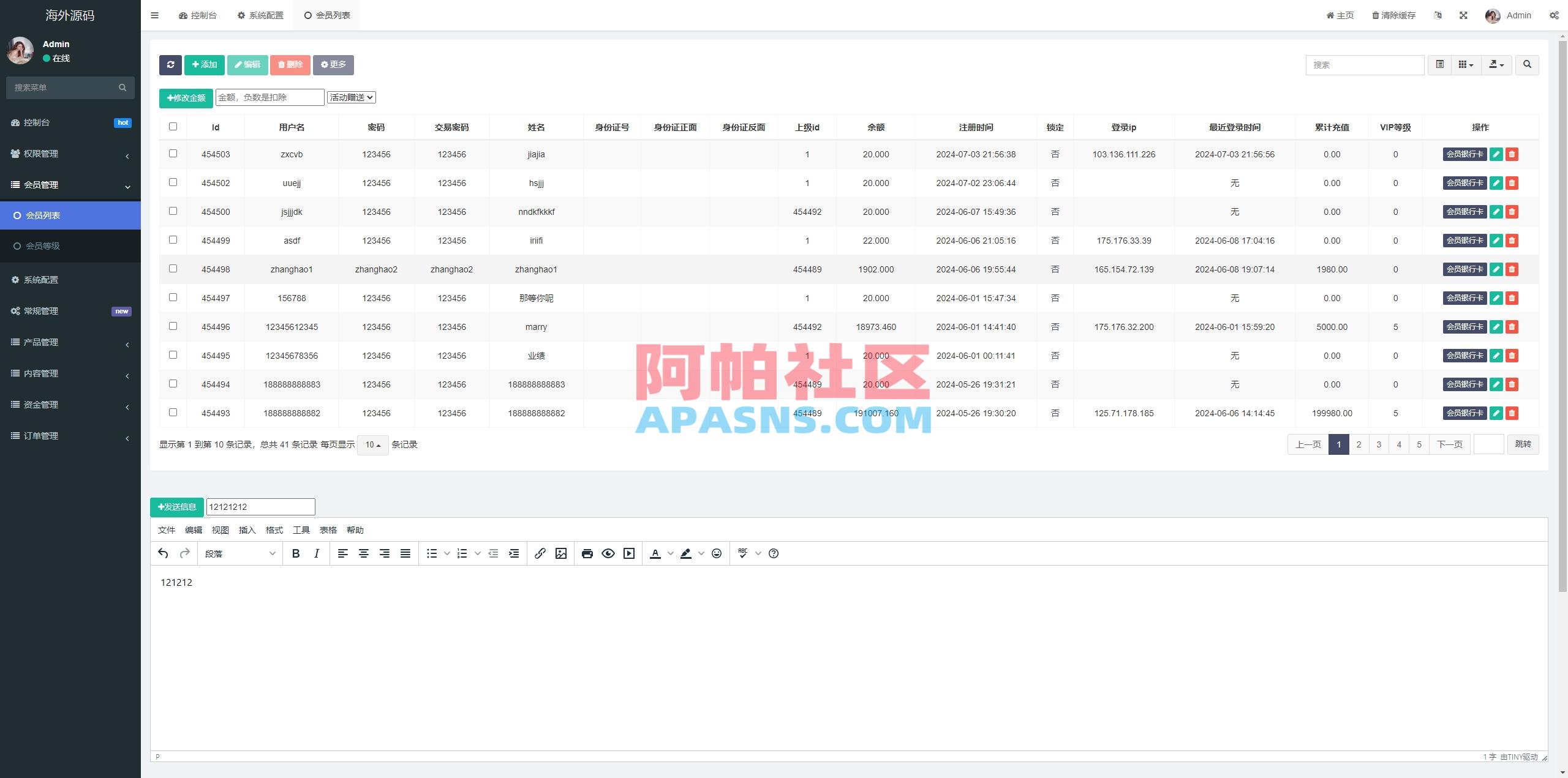Insert an image in the message editor
This screenshot has width=1568, height=778.
point(560,553)
